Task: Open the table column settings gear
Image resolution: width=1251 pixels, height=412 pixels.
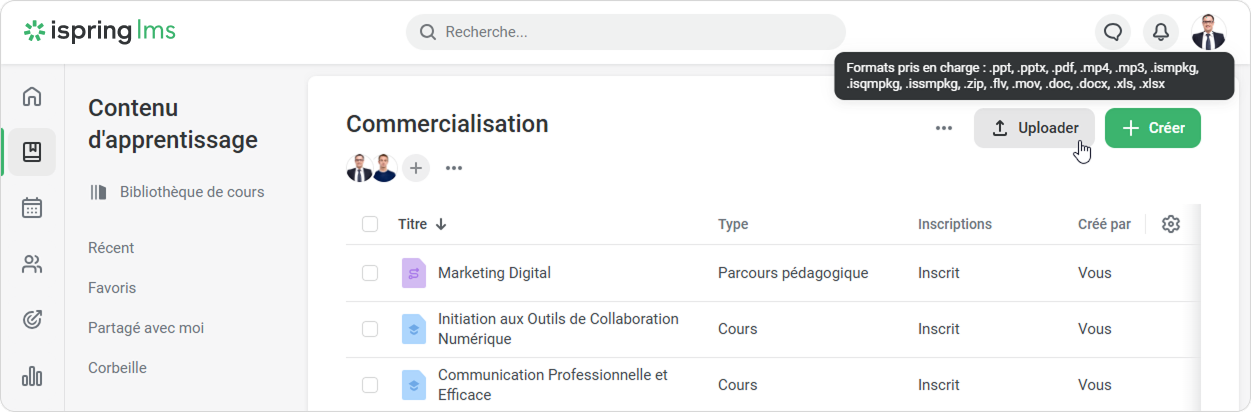Action: 1171,224
